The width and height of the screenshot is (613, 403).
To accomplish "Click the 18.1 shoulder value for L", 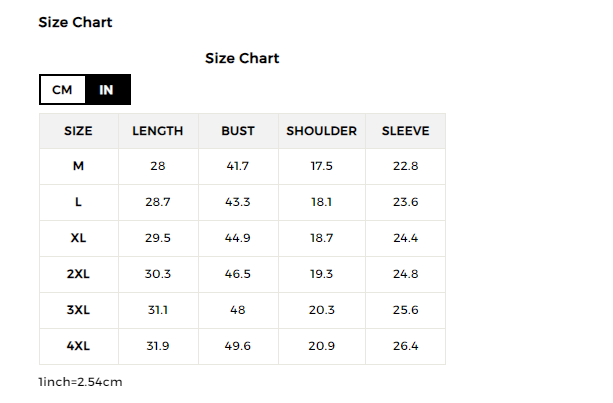I will tap(321, 202).
